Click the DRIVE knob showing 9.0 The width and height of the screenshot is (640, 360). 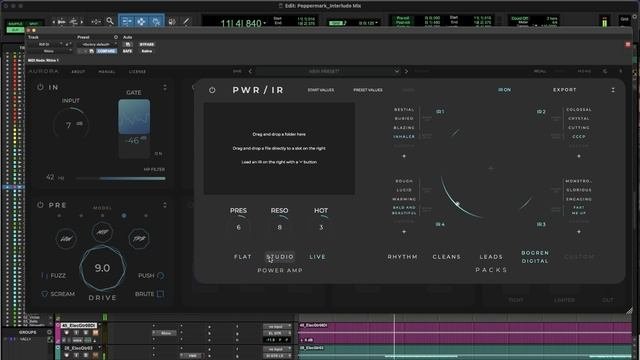[x=102, y=268]
